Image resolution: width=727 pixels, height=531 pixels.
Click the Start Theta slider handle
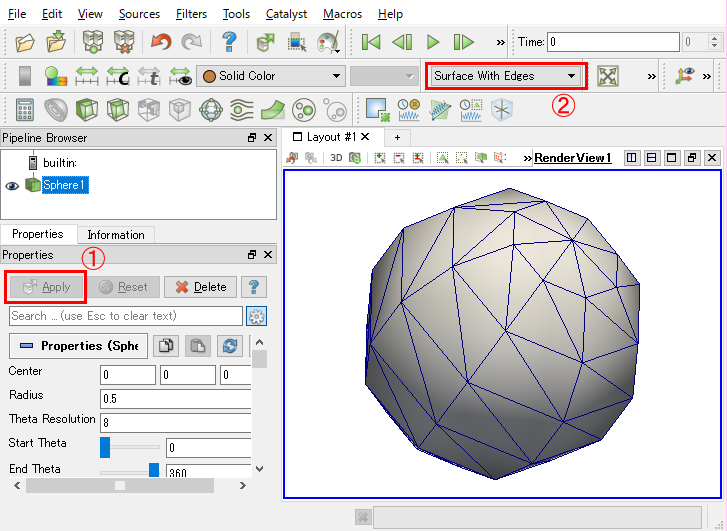click(x=105, y=447)
